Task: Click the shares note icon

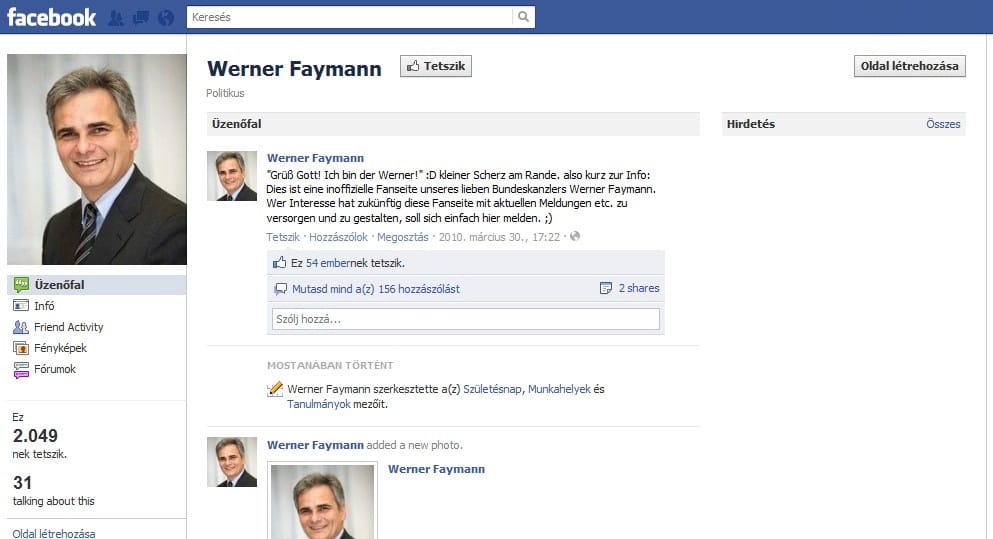Action: click(606, 288)
